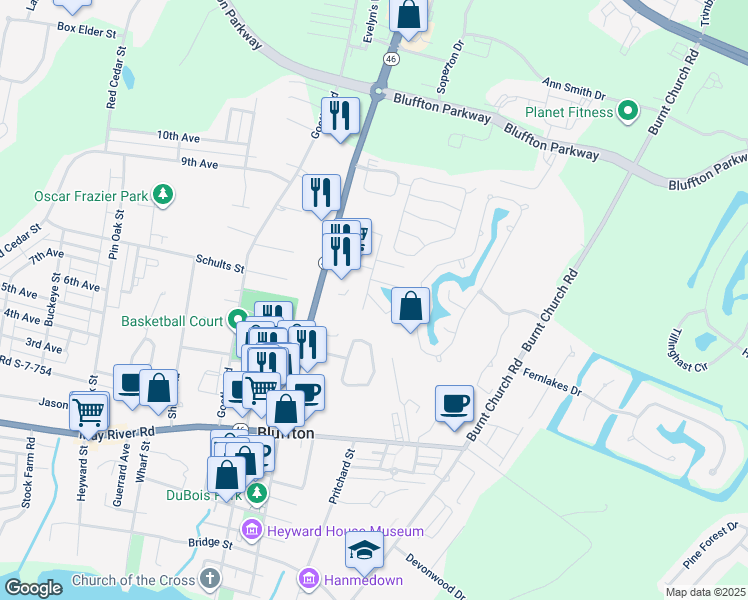Click the Oscar Frazier Park label
Screen dimensions: 748x600
91,196
